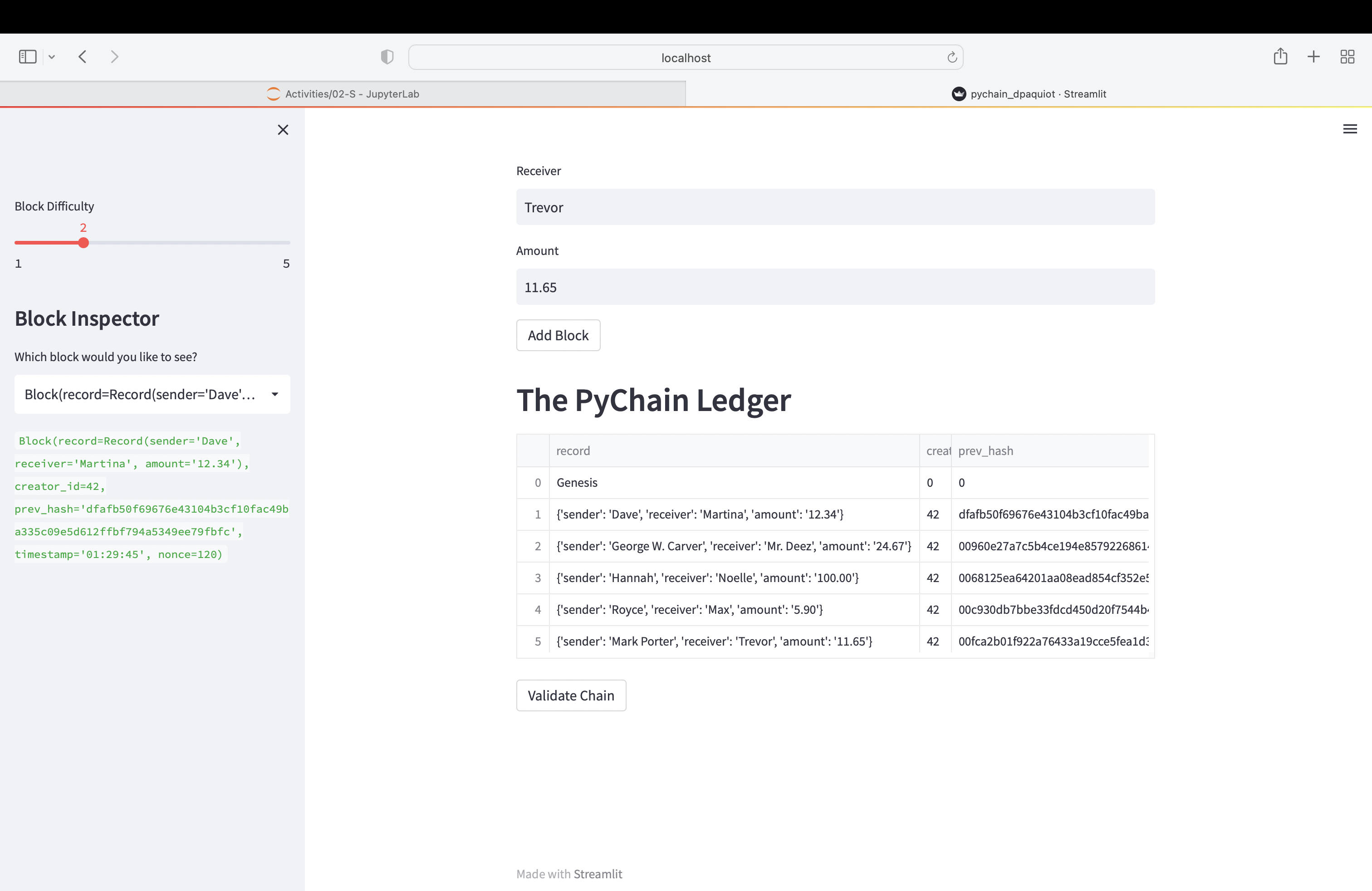Open the Share menu icon
1372x891 pixels.
point(1280,56)
